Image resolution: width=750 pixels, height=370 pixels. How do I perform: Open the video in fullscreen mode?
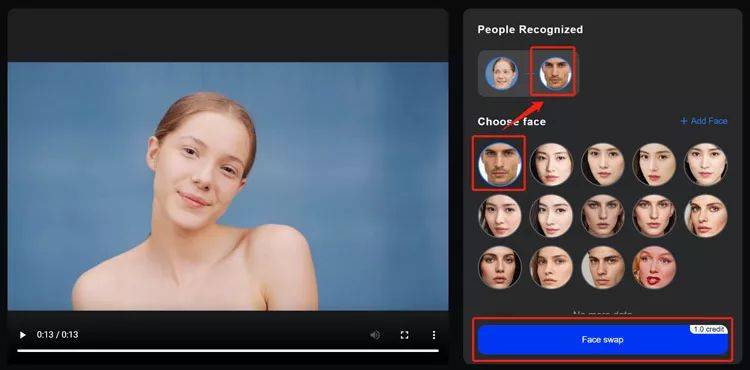[x=405, y=335]
